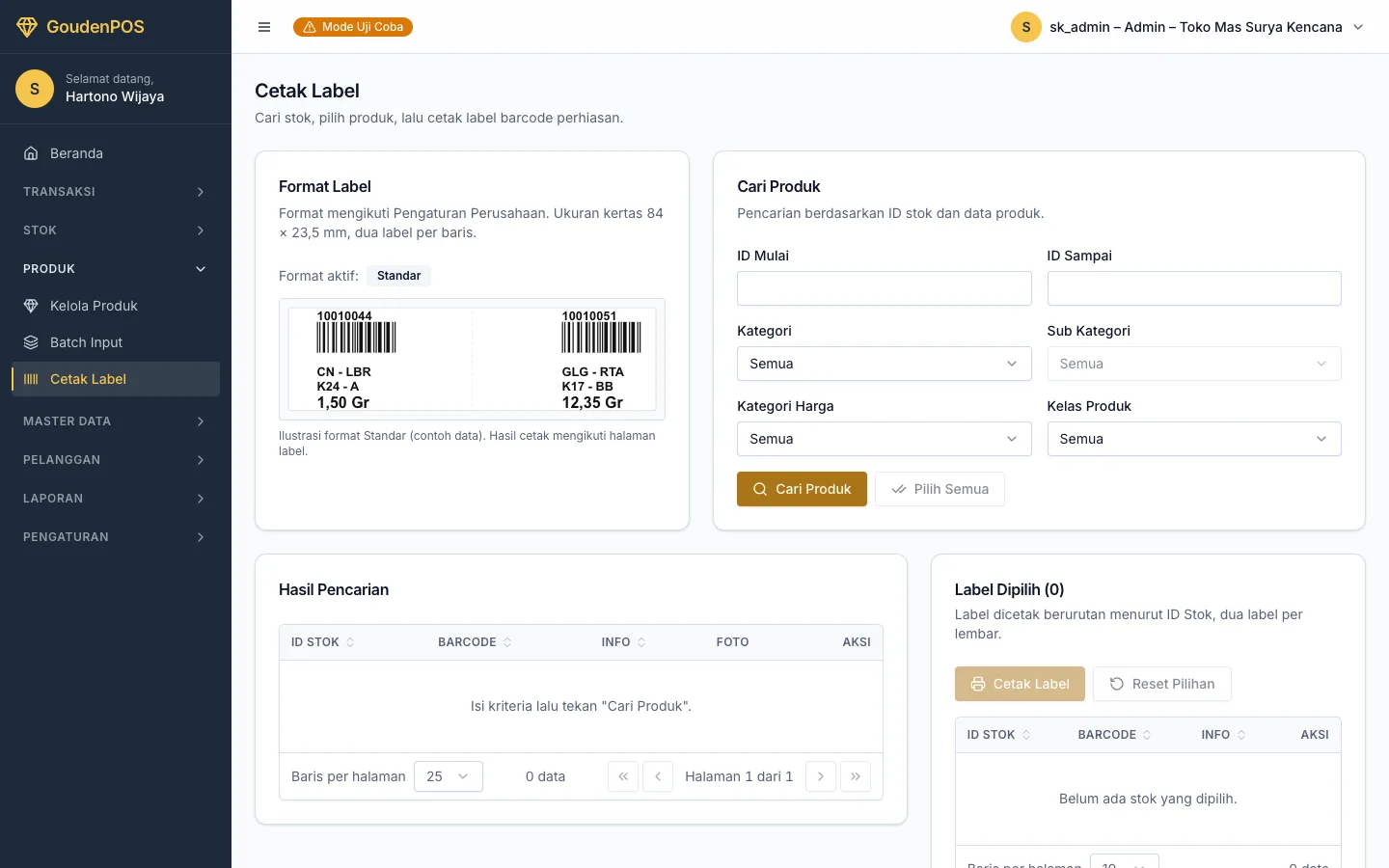Expand the TRANSAKSI sidebar section
Viewport: 1389px width, 868px height.
pos(116,192)
